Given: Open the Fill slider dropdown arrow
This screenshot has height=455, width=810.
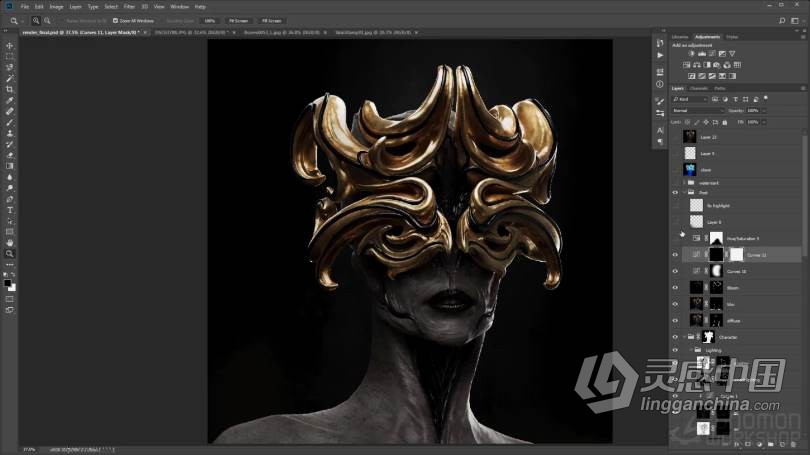Looking at the screenshot, I should click(764, 122).
